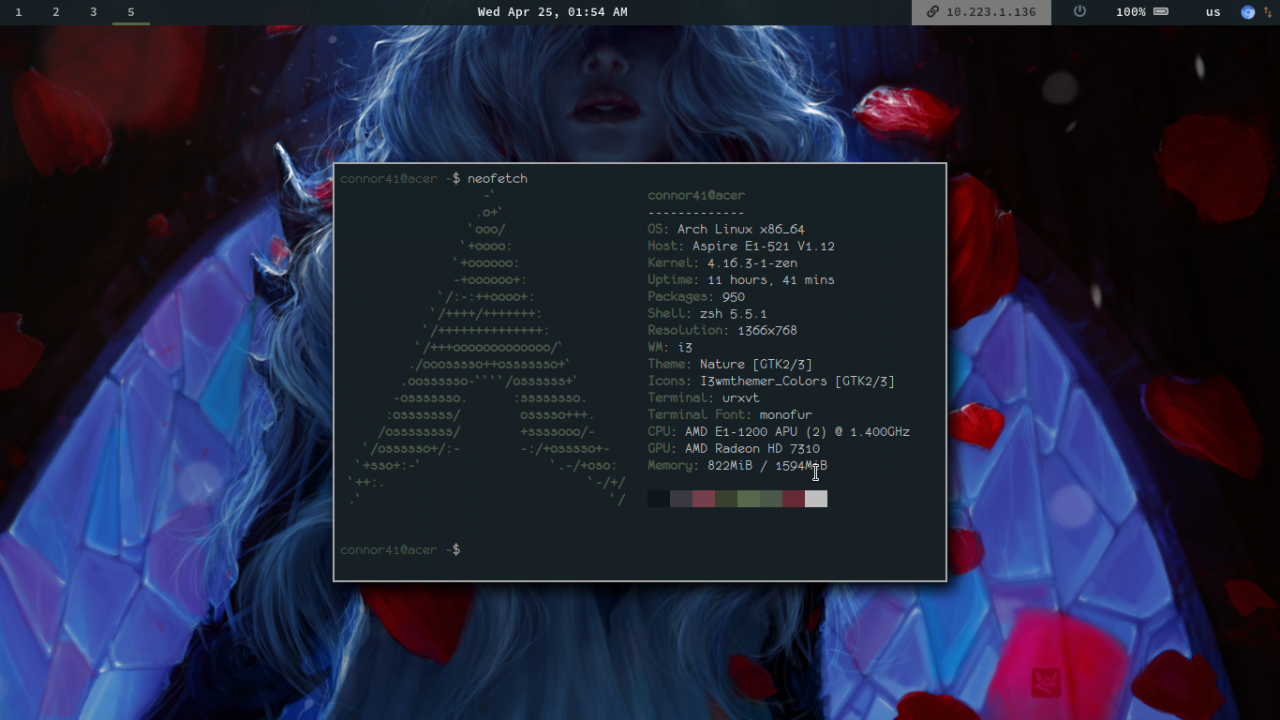1280x720 pixels.
Task: Click the 'us' keyboard layout indicator
Action: (1213, 12)
